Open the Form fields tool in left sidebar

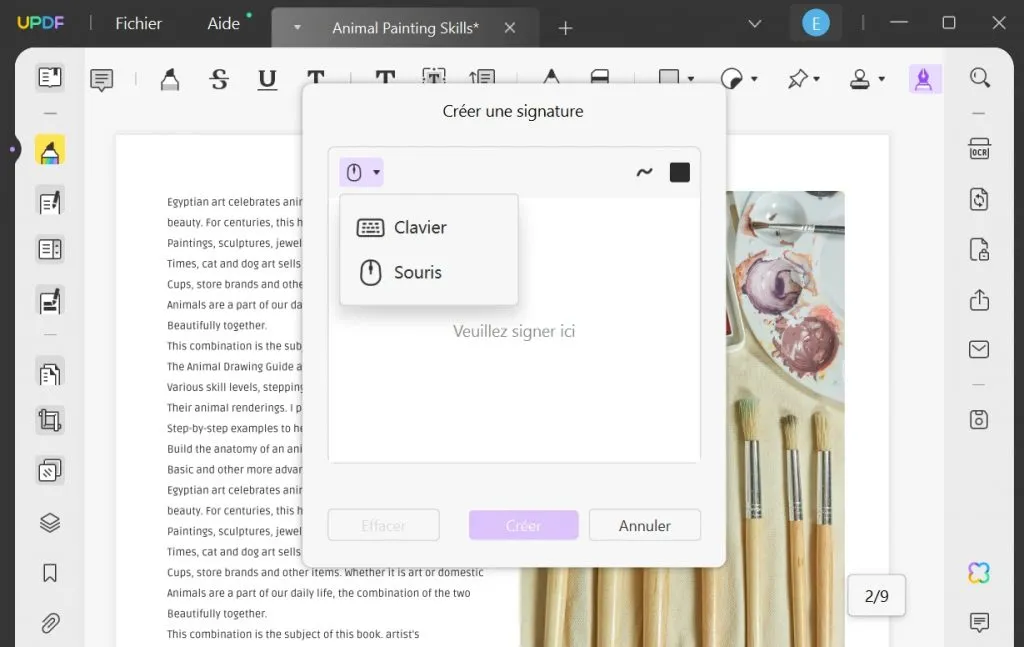(x=50, y=249)
